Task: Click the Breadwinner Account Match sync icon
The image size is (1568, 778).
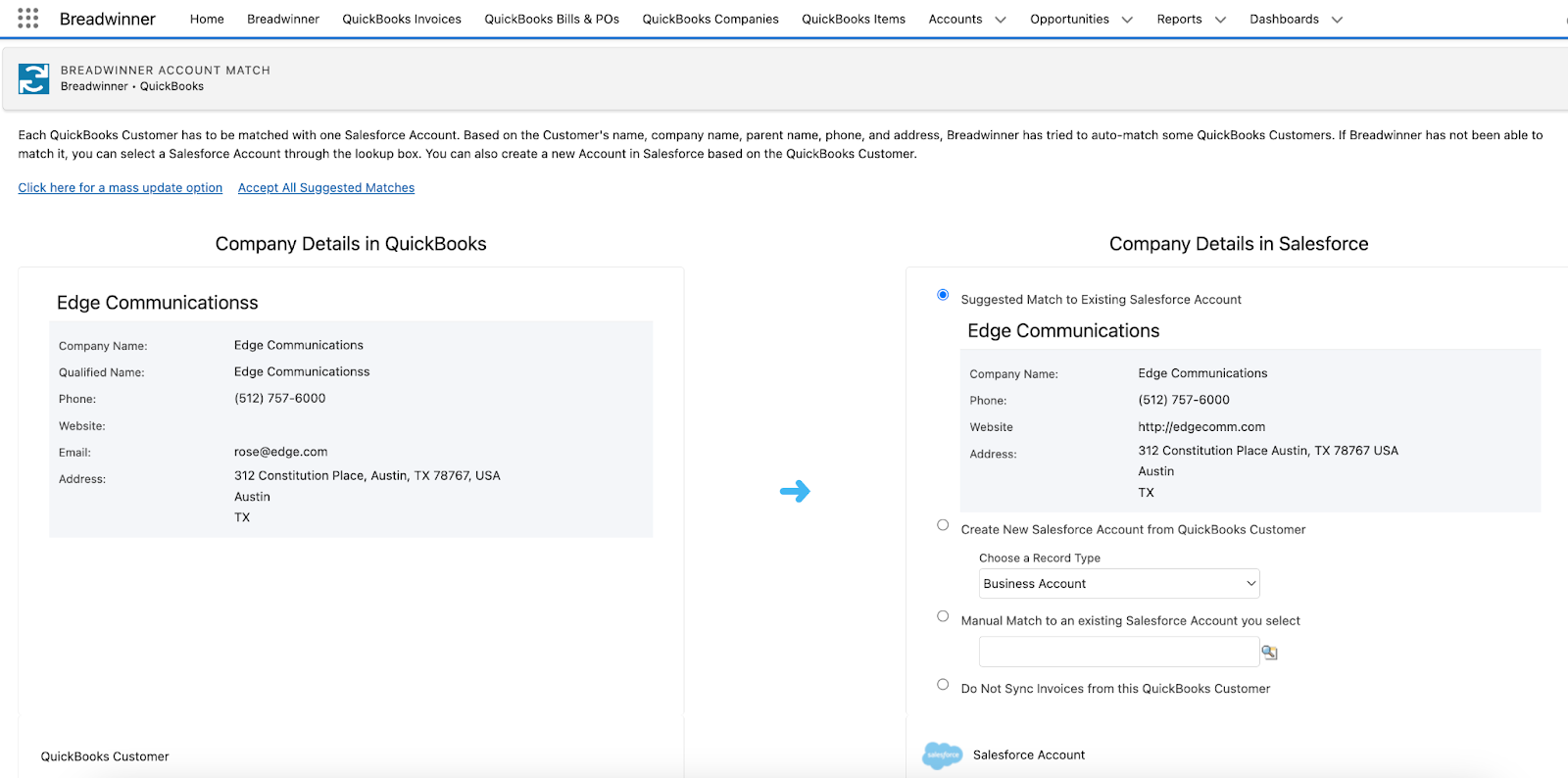Action: click(34, 78)
